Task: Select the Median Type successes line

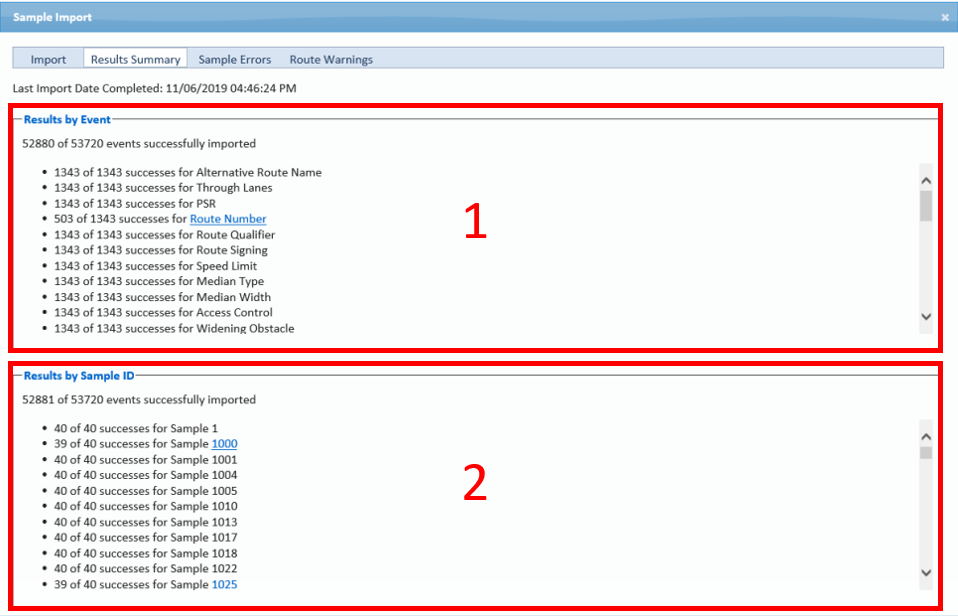Action: 159,281
